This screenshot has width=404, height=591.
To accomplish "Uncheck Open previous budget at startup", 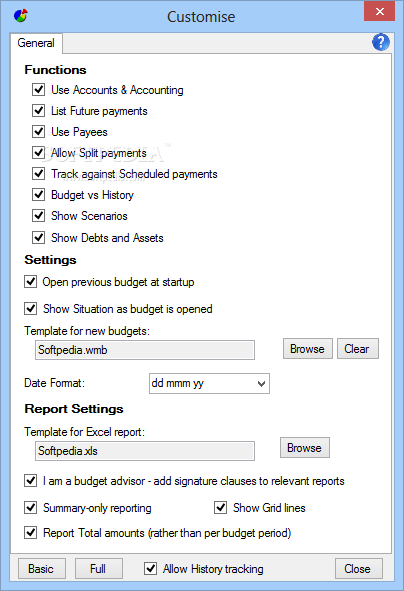I will [x=31, y=282].
